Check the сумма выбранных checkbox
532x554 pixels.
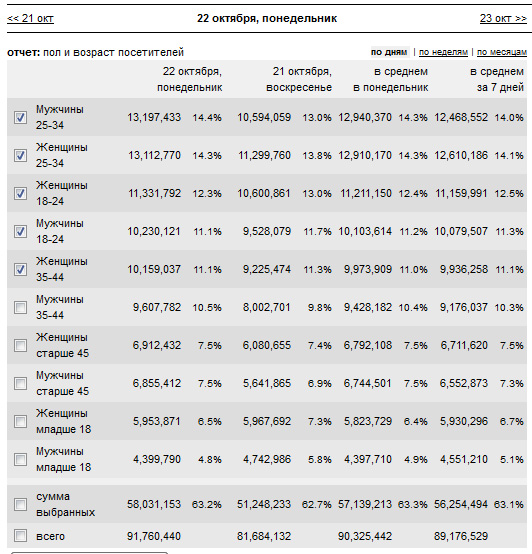click(20, 504)
